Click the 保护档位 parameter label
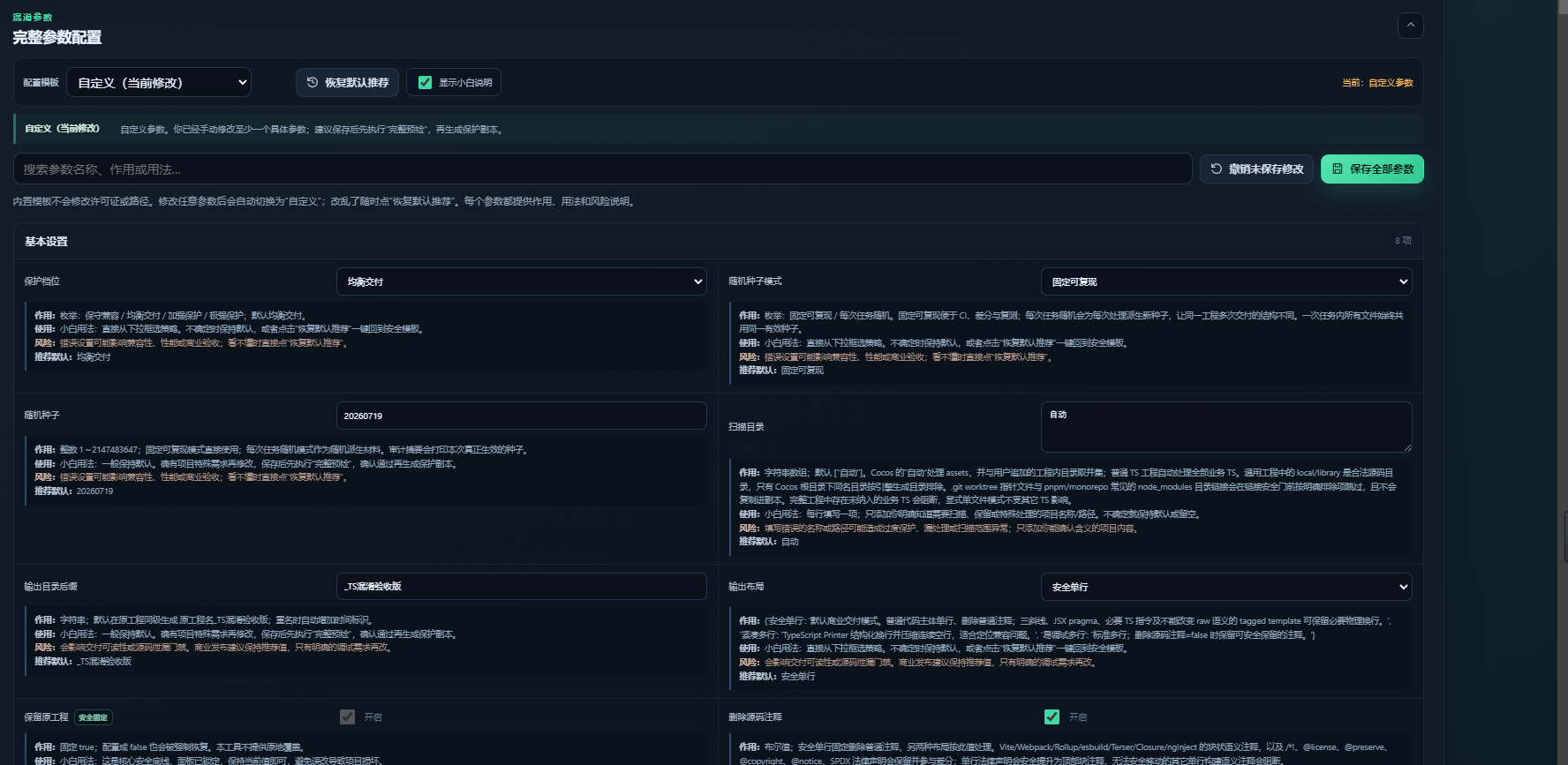The height and width of the screenshot is (765, 1568). point(41,281)
